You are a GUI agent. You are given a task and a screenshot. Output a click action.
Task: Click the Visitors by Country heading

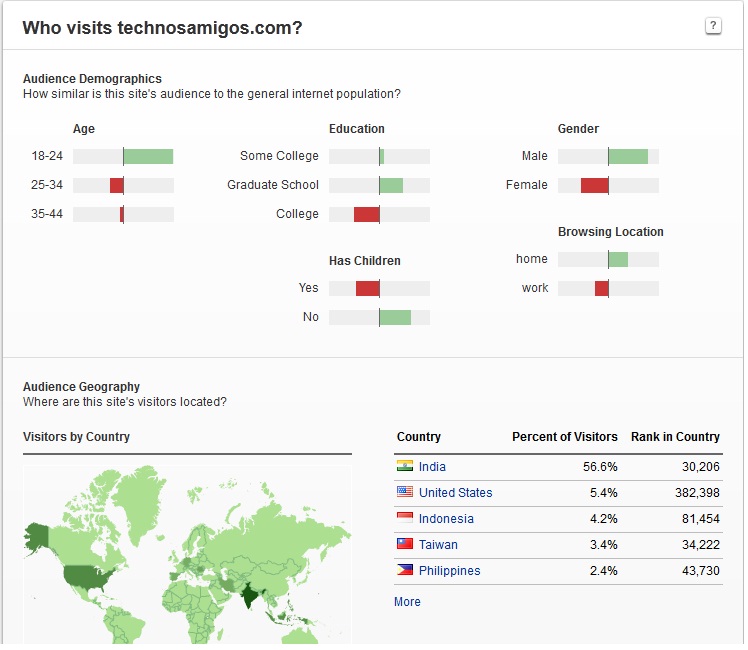76,439
